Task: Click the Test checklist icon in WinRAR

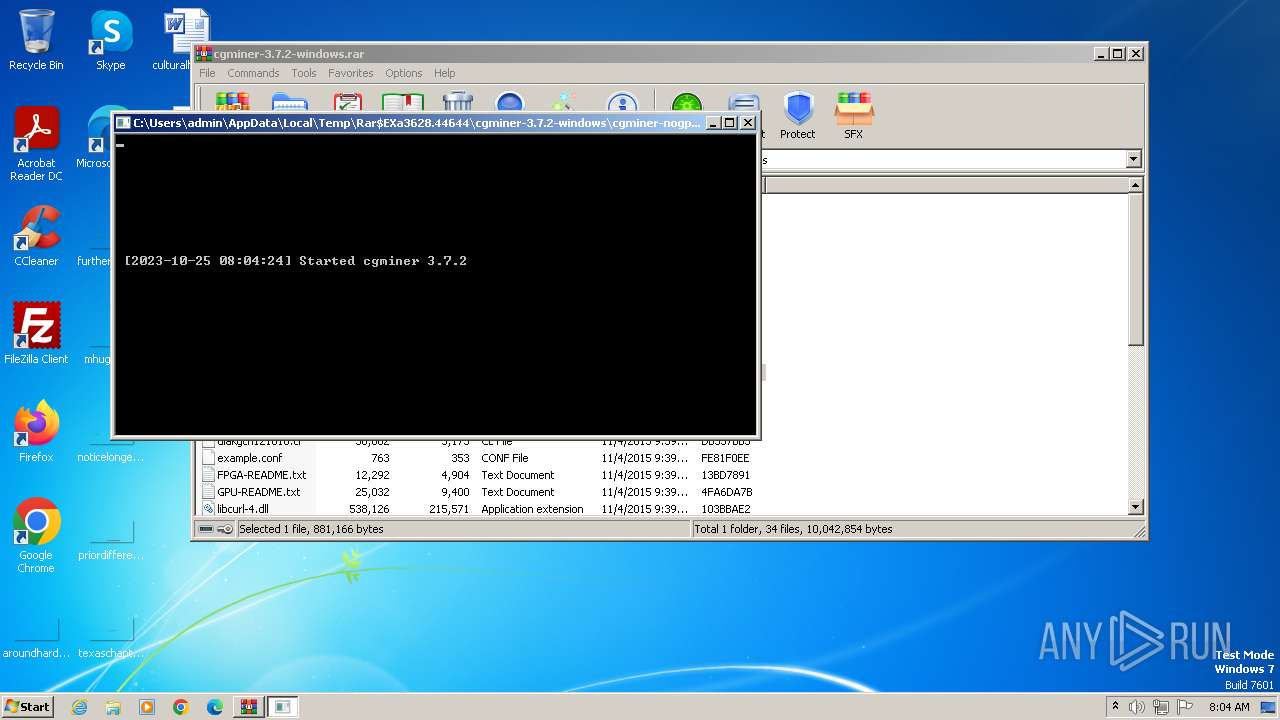Action: [347, 103]
